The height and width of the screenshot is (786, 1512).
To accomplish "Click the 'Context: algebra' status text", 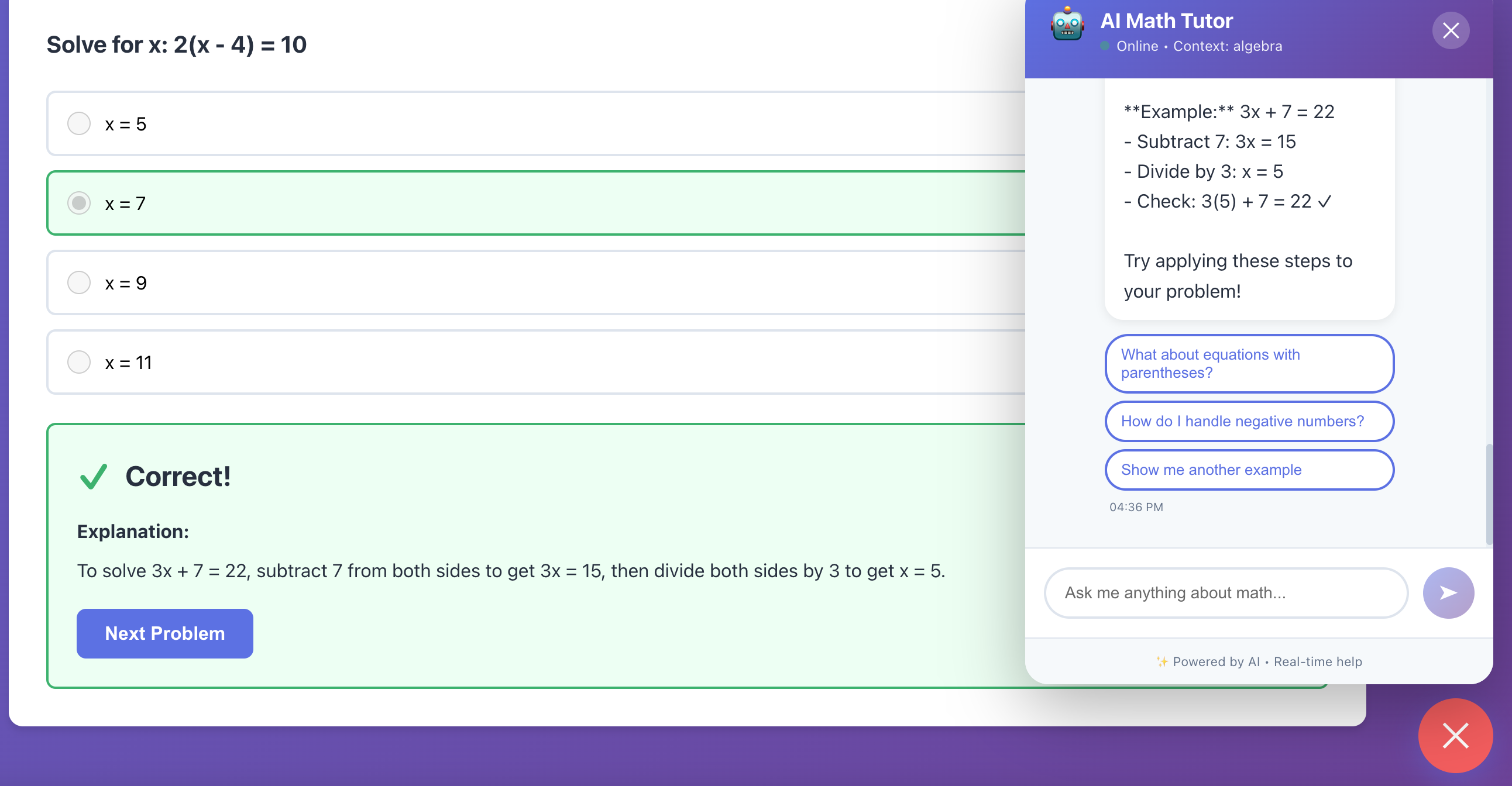I will [1227, 46].
